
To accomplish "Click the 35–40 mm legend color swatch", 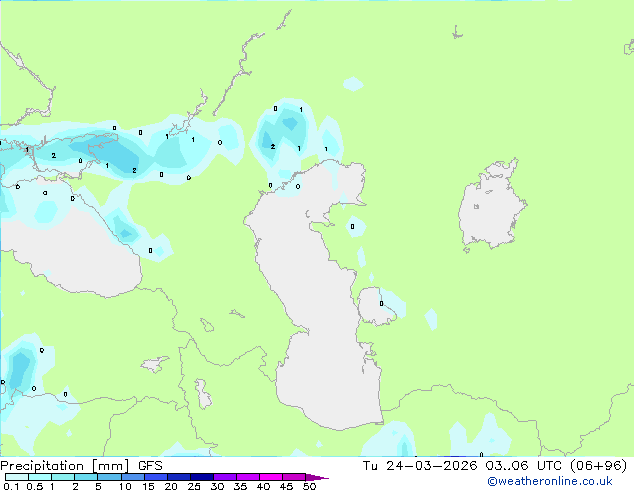I will coord(248,477).
